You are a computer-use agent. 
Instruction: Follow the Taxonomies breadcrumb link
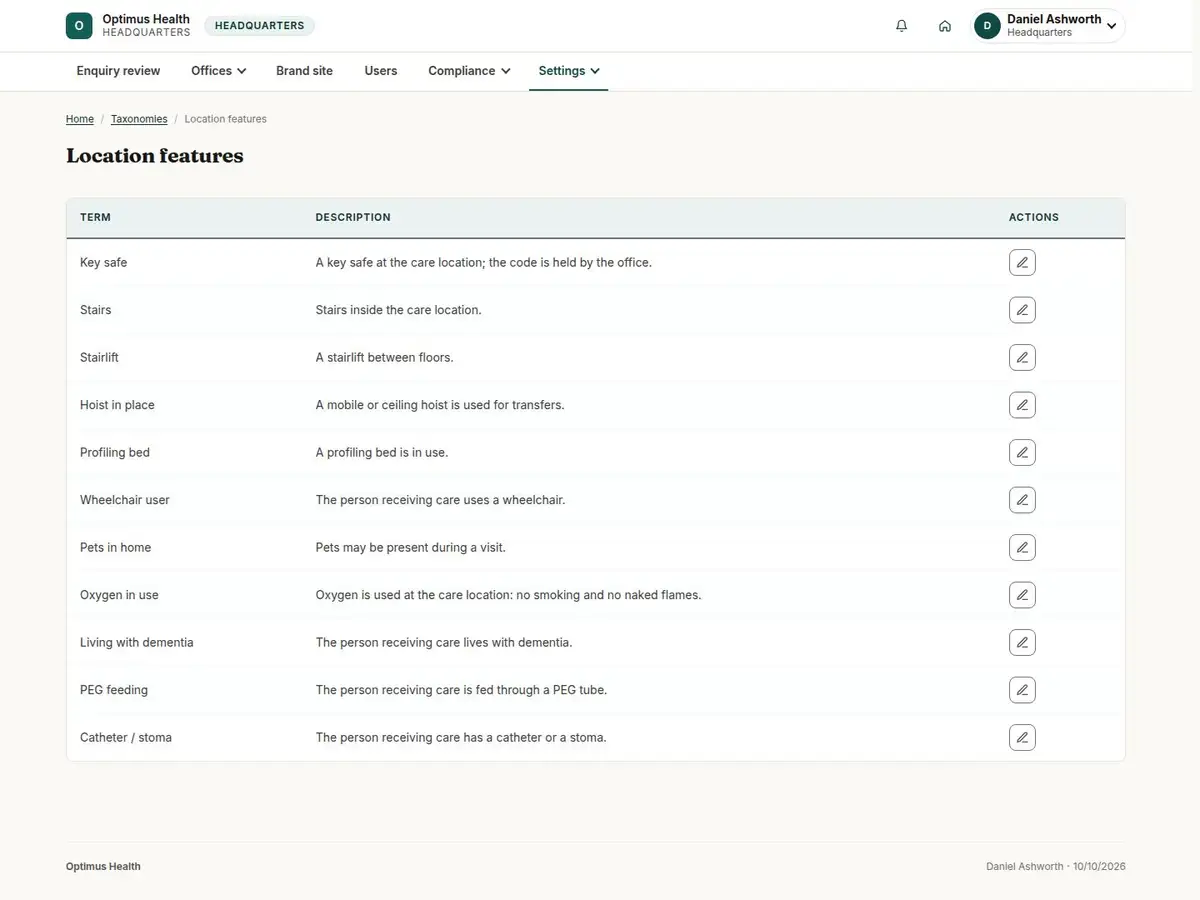[x=139, y=119]
